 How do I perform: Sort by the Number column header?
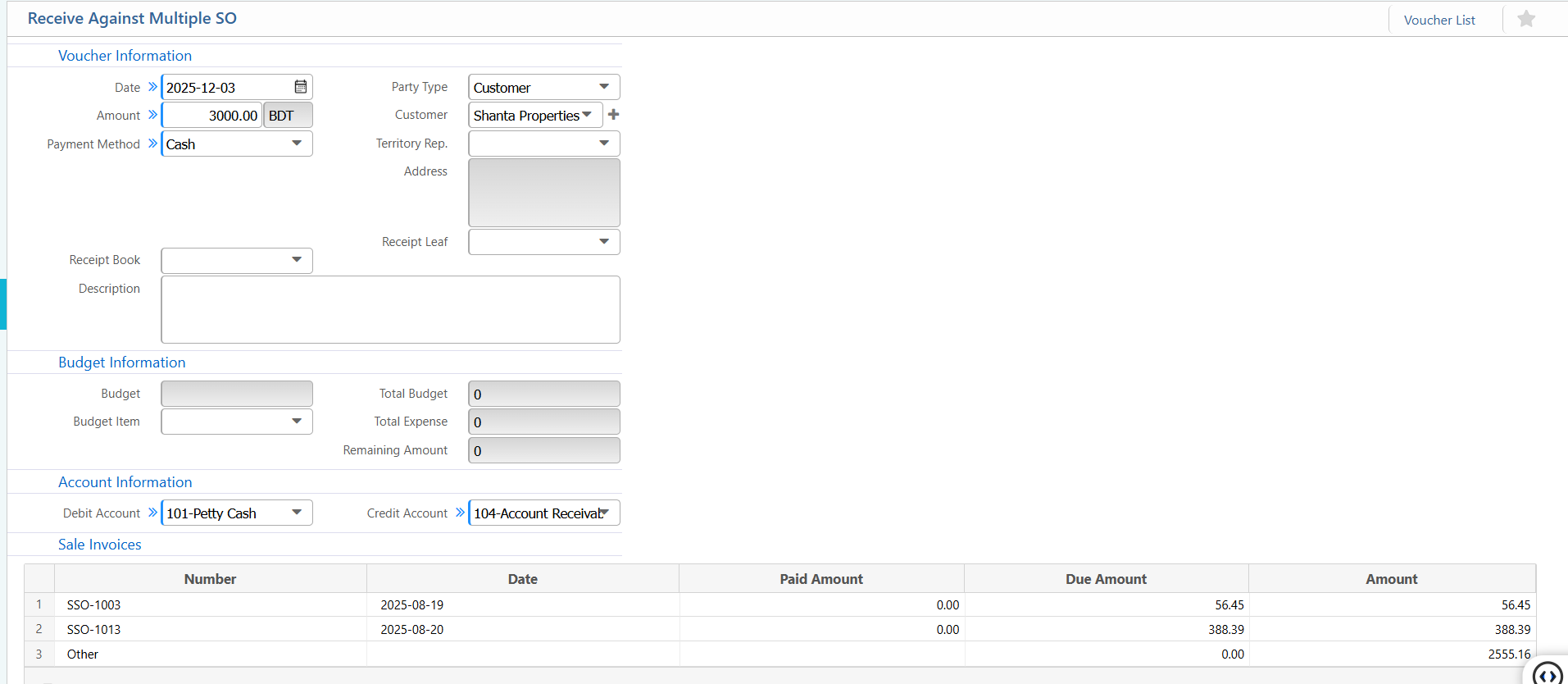pos(210,579)
